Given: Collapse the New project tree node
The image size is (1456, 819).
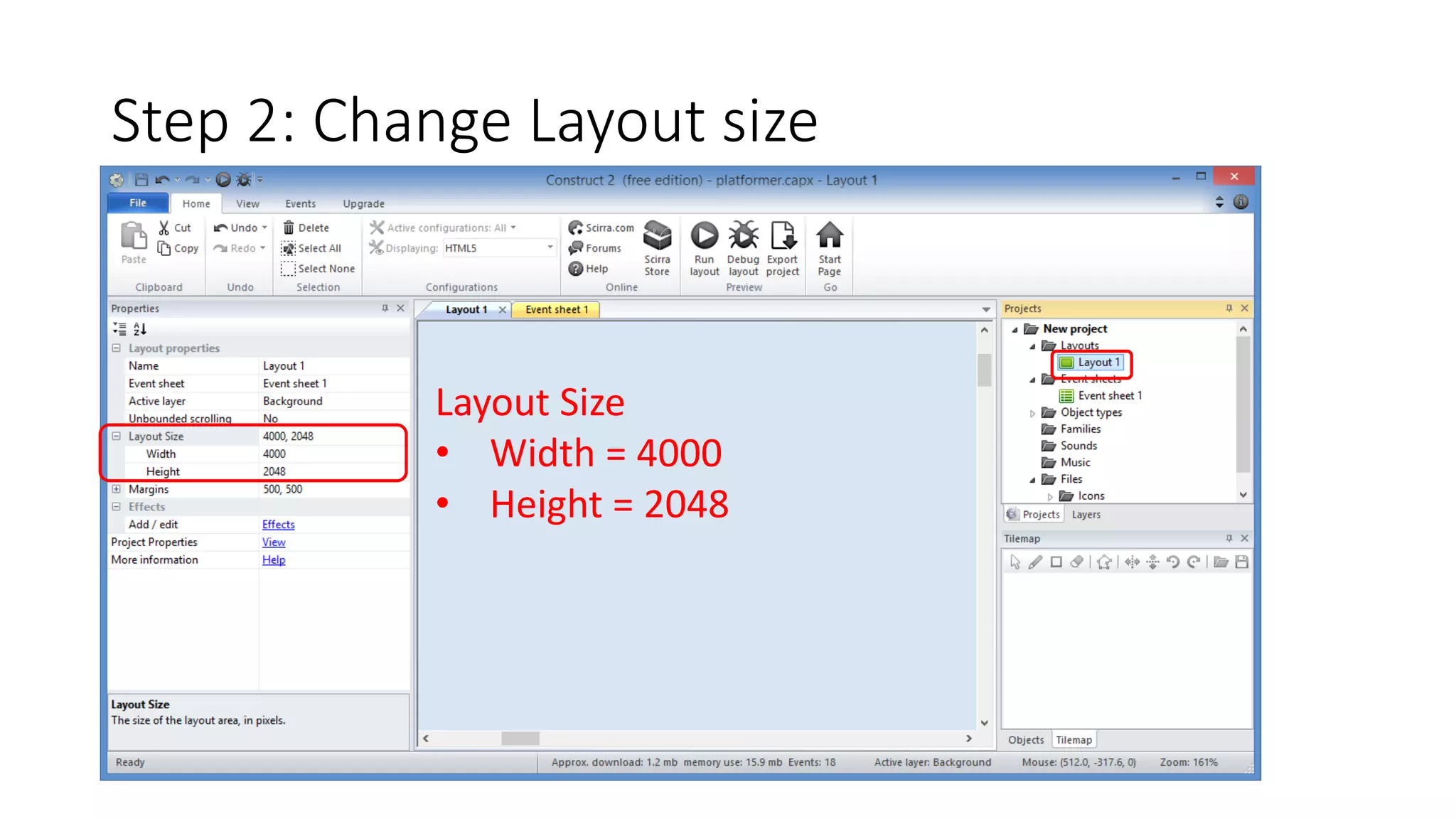Looking at the screenshot, I should (1015, 329).
